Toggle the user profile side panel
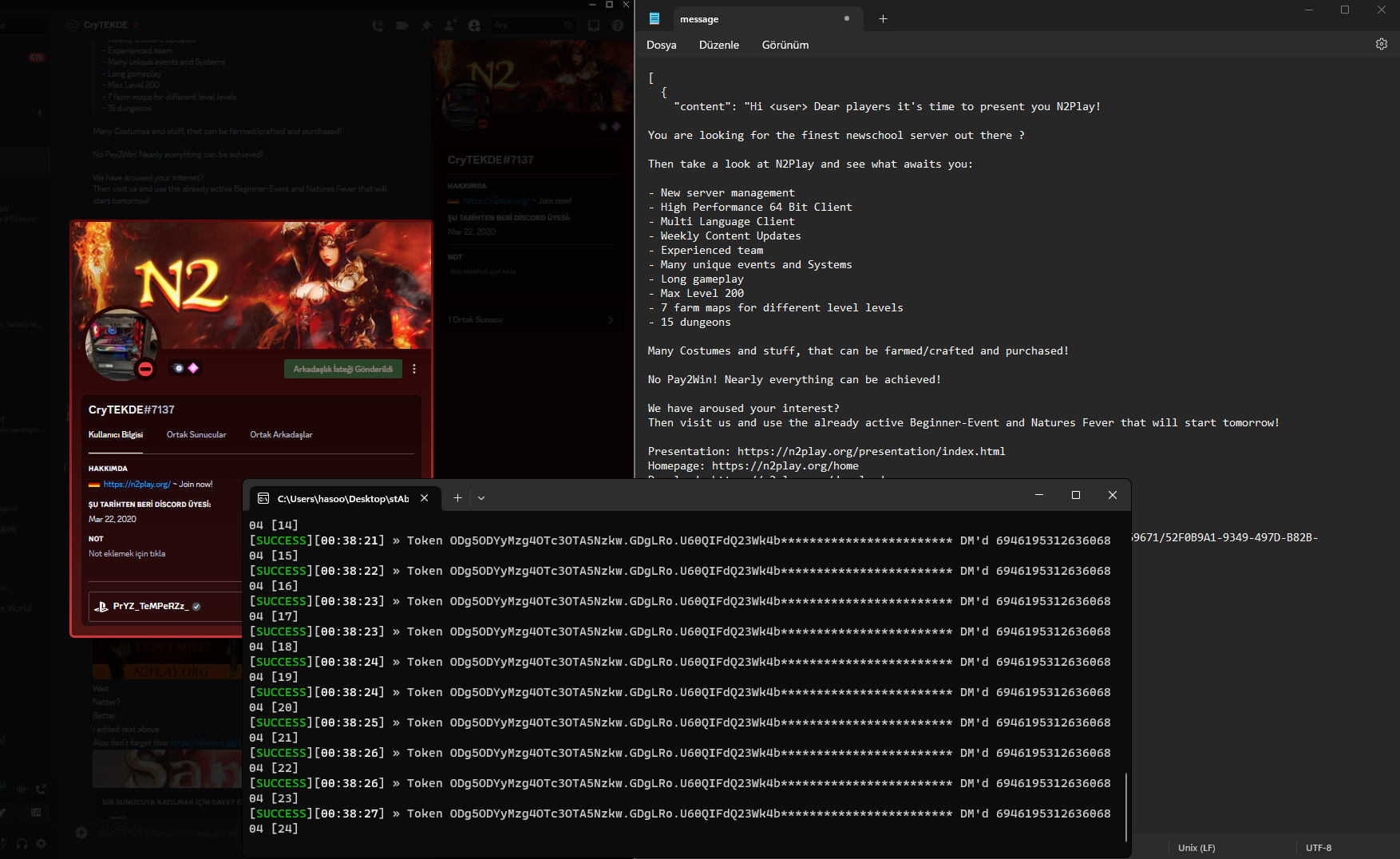 (474, 26)
